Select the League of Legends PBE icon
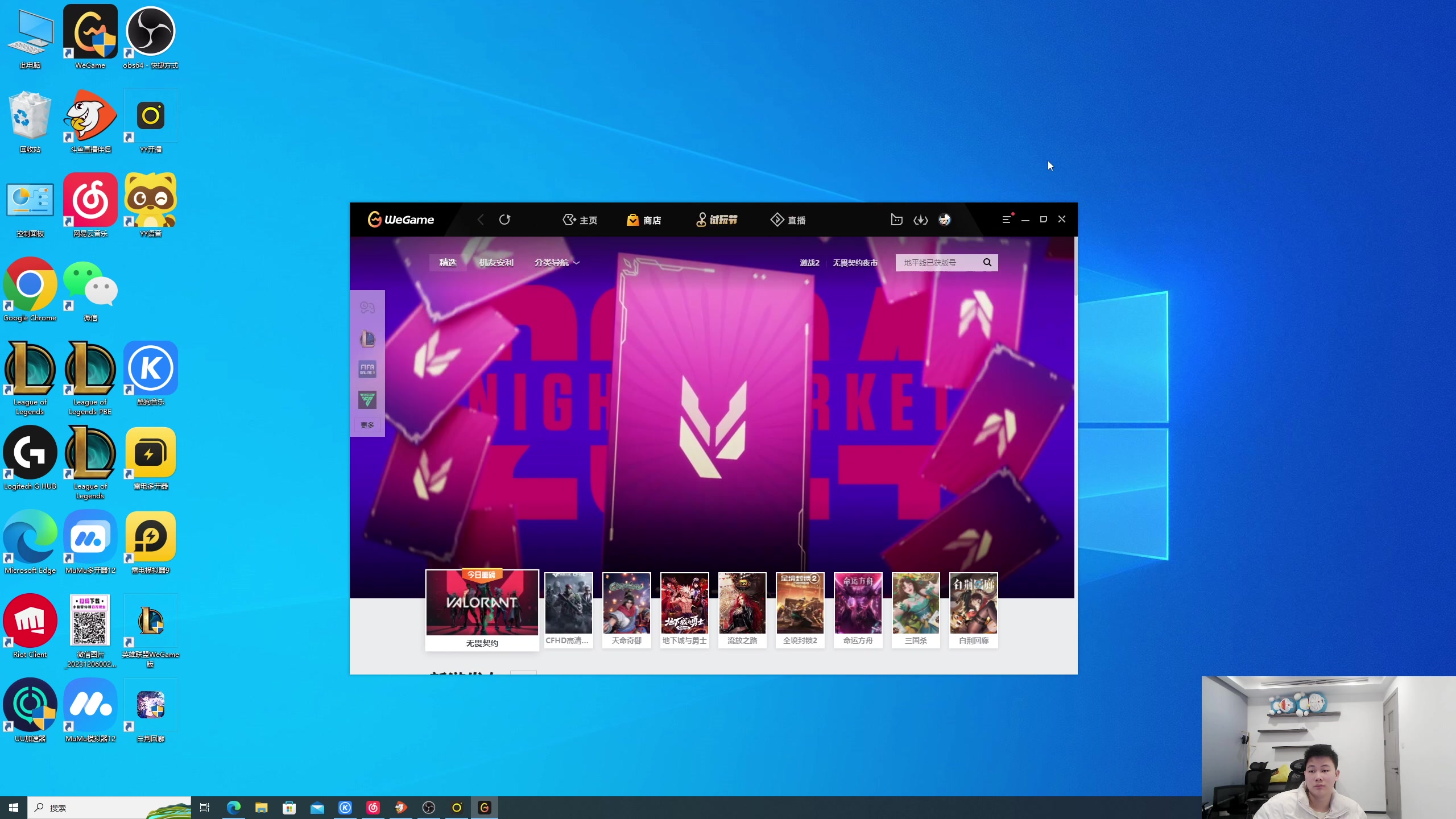Screen dimensions: 1456x819 [90, 378]
